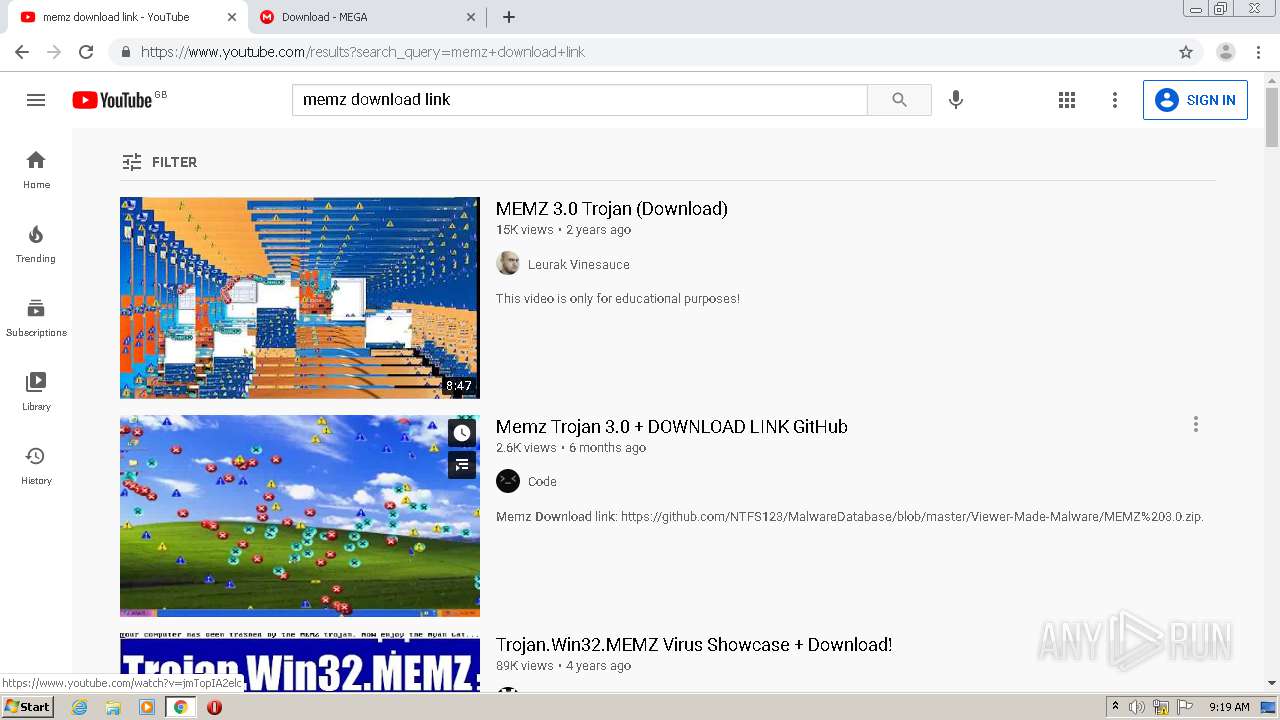Screen dimensions: 1280x720
Task: Open Trending in sidebar
Action: [36, 244]
